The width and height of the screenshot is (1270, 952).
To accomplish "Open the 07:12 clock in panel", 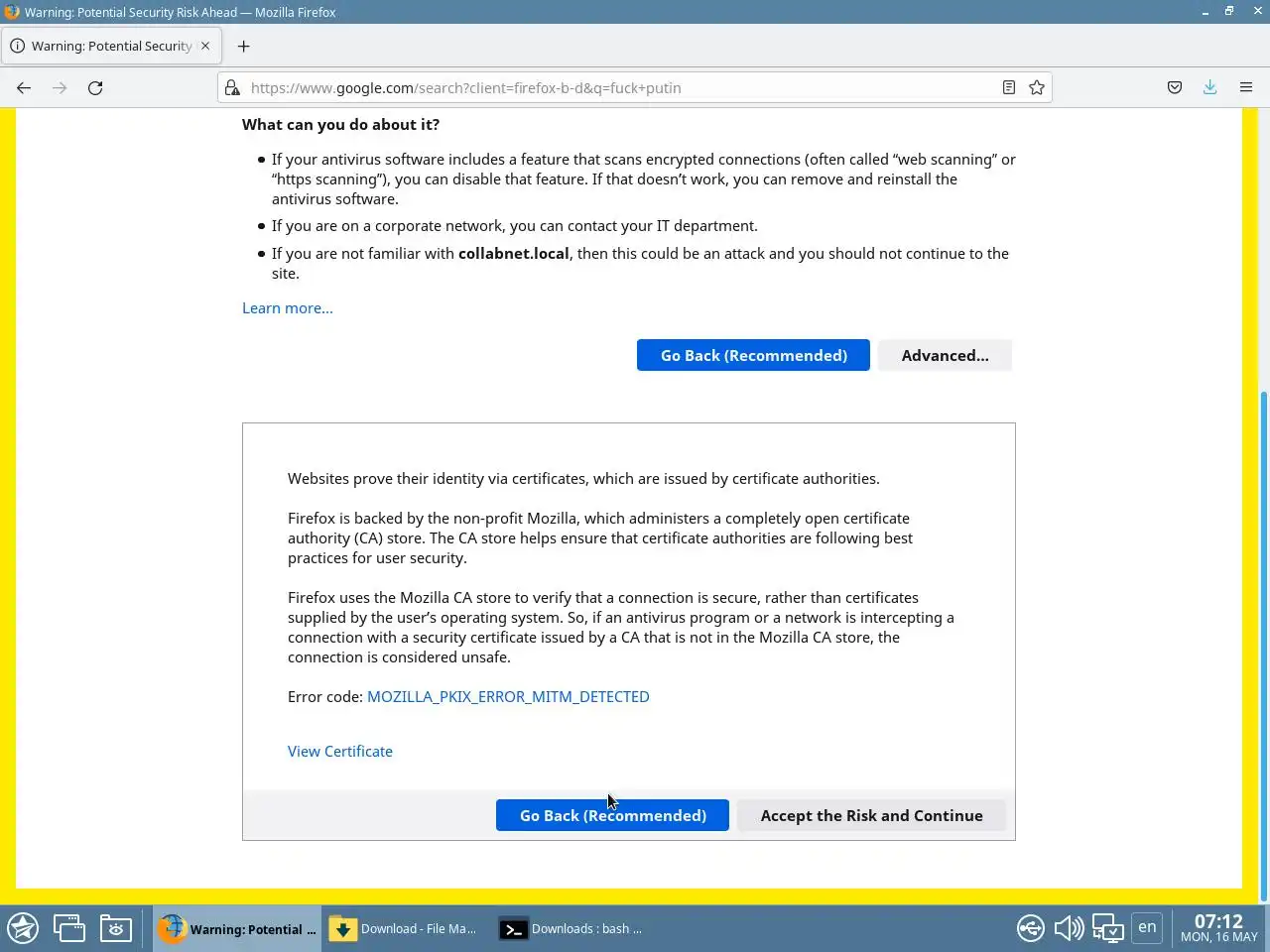I will (x=1218, y=928).
